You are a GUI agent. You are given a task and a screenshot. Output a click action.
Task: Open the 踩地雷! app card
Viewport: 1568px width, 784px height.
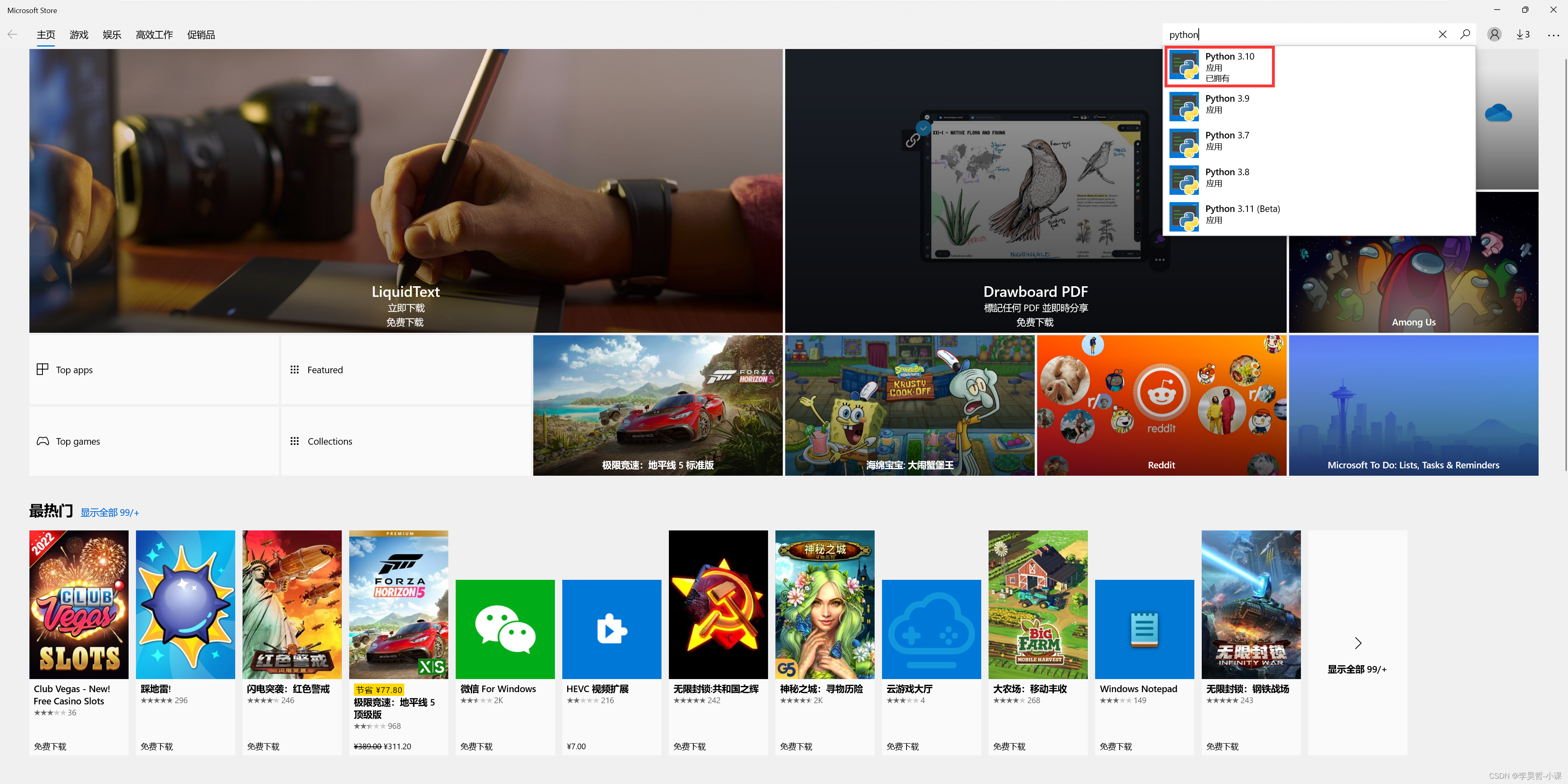[186, 643]
